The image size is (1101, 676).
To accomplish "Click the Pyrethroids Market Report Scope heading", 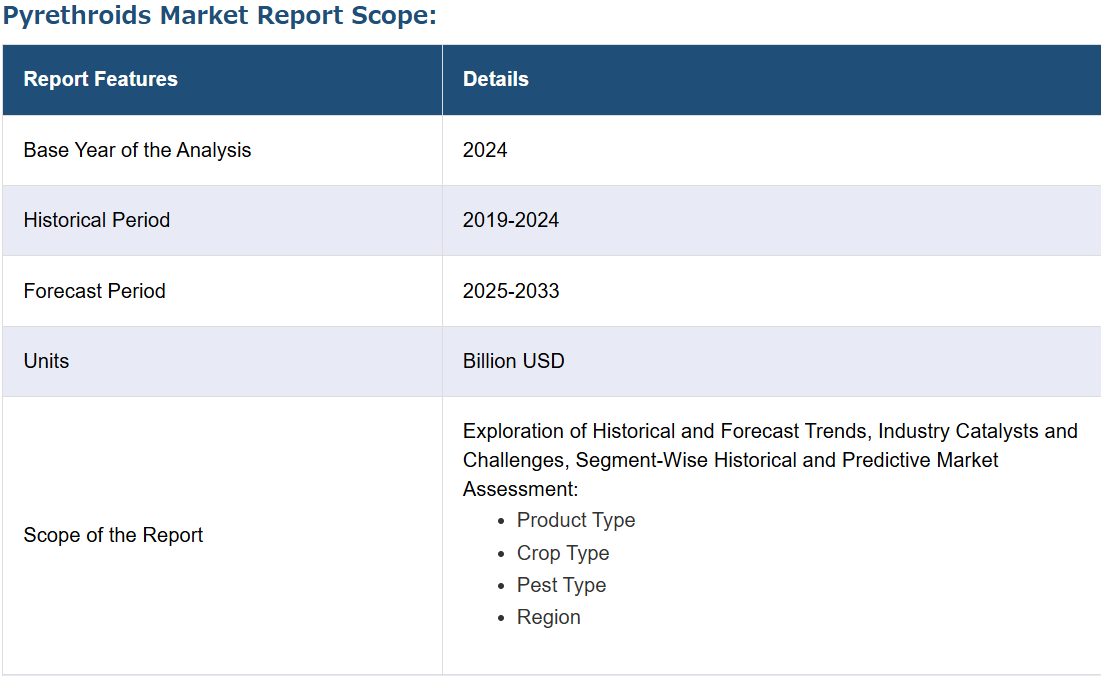I will click(x=220, y=15).
